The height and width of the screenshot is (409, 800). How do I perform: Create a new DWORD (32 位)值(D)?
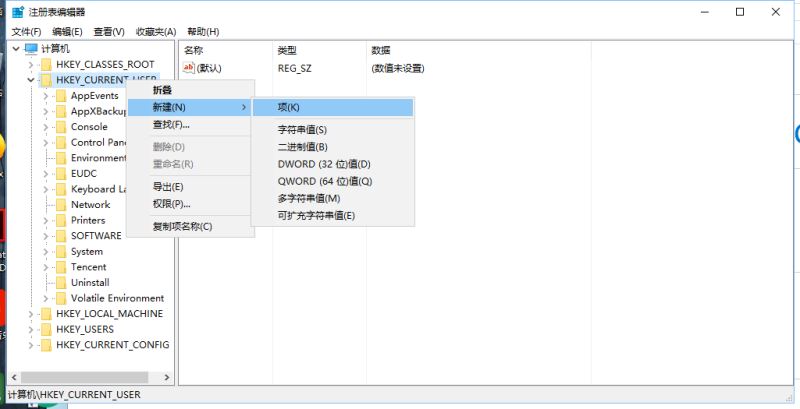pyautogui.click(x=333, y=164)
